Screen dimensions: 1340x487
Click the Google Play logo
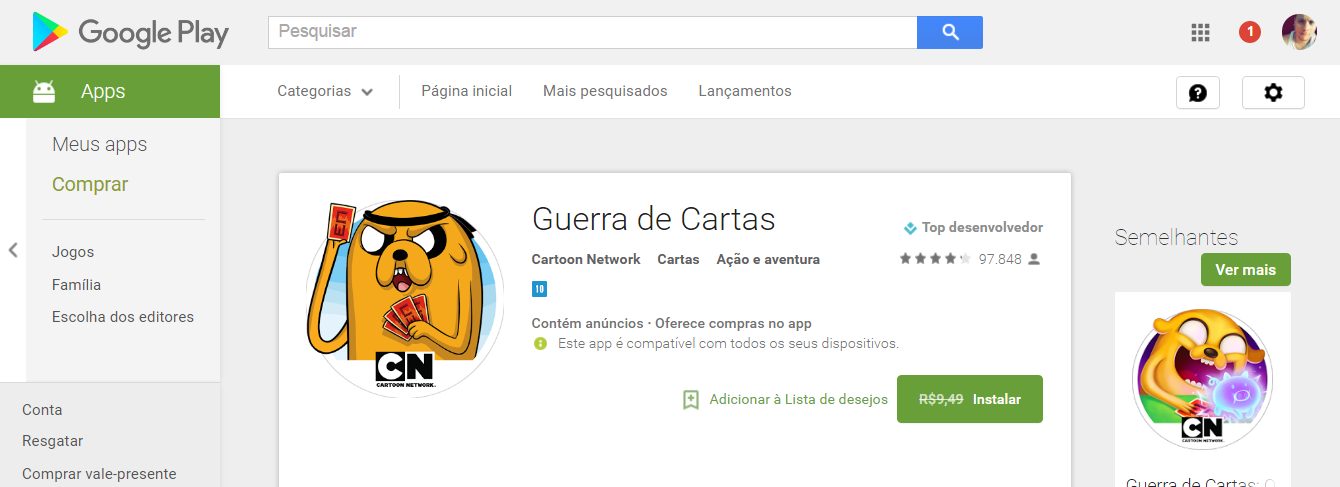pos(130,32)
